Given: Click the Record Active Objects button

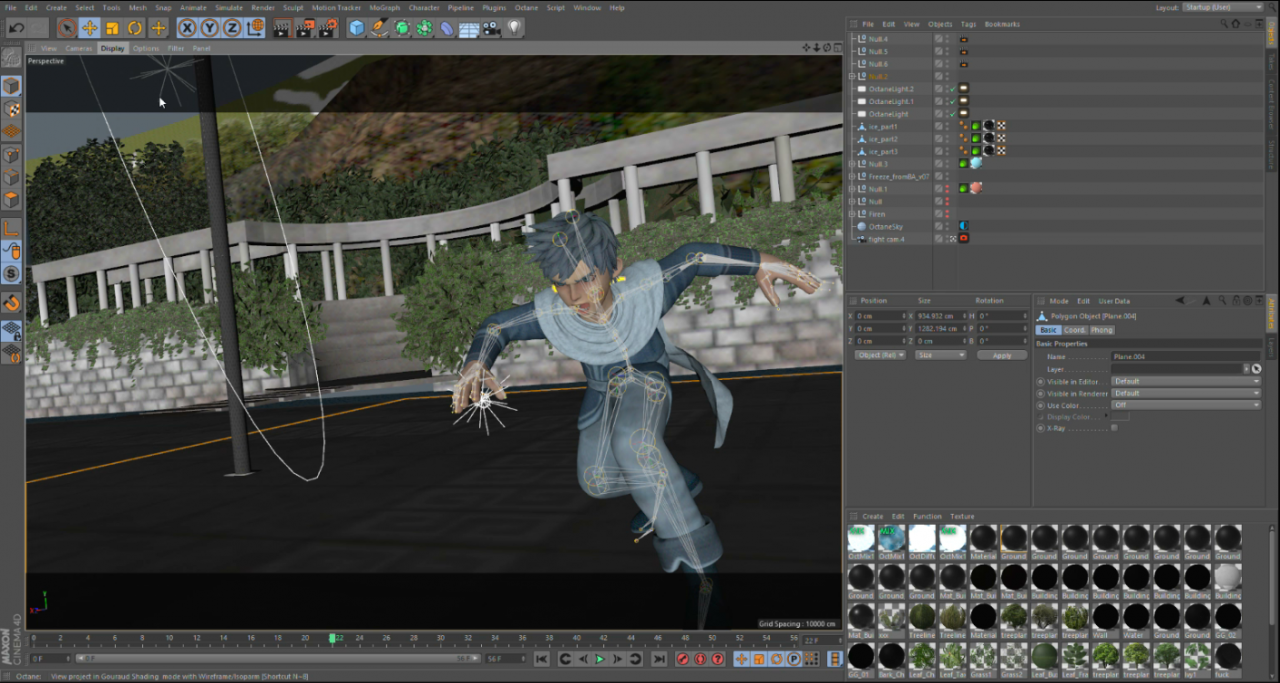Looking at the screenshot, I should [683, 659].
